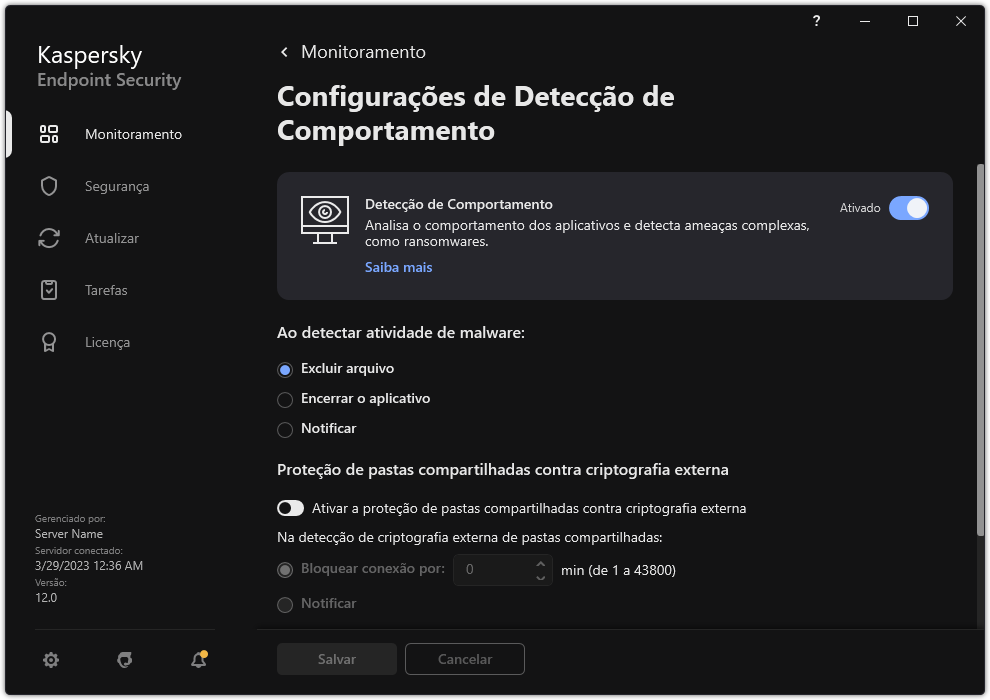
Task: Enable shared folder protection against external encryption
Action: [290, 508]
